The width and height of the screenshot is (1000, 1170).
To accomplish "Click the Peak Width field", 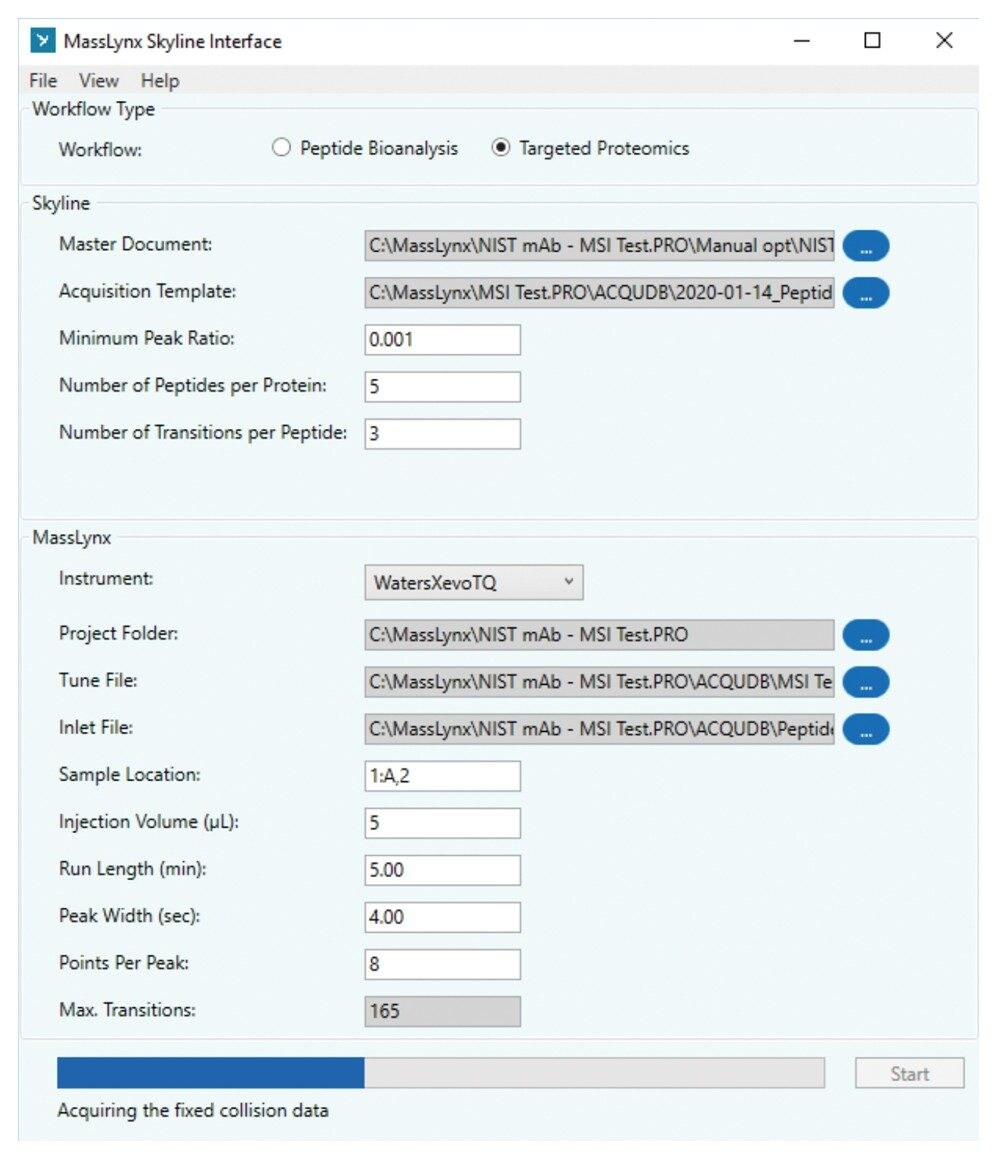I will (443, 917).
